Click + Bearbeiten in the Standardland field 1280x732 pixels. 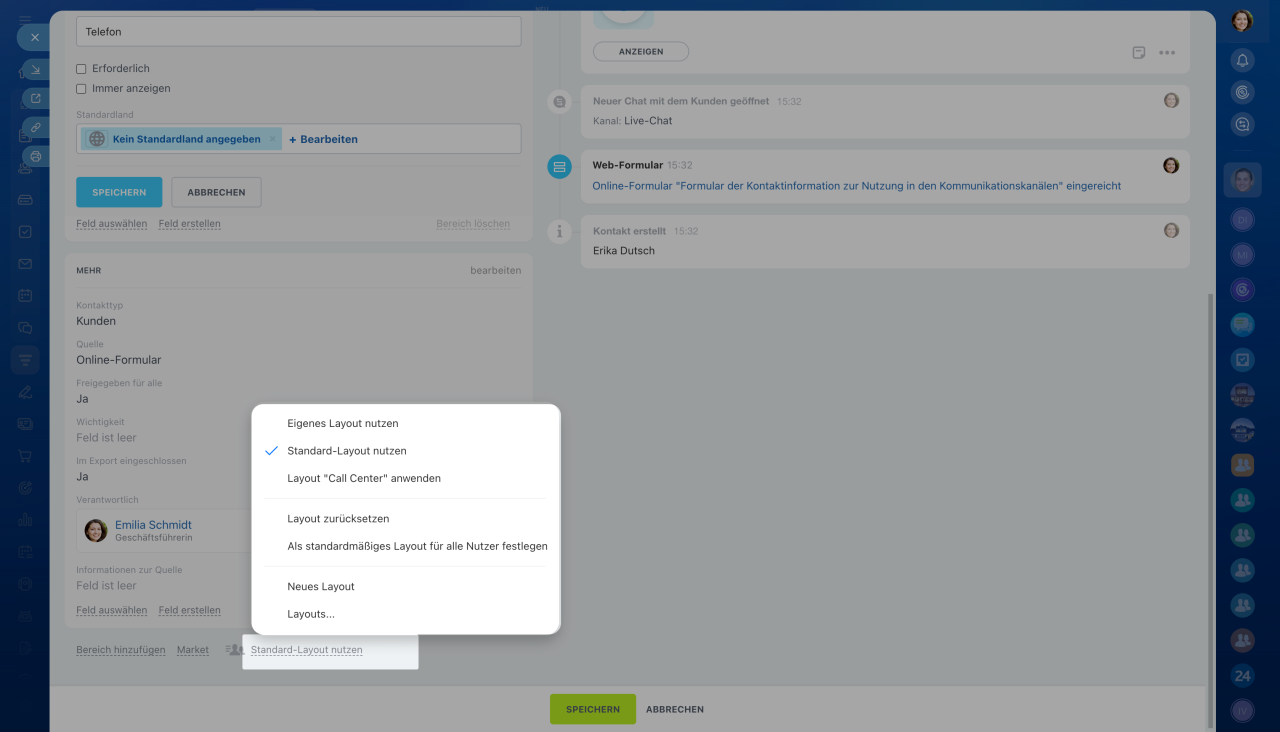tap(323, 139)
